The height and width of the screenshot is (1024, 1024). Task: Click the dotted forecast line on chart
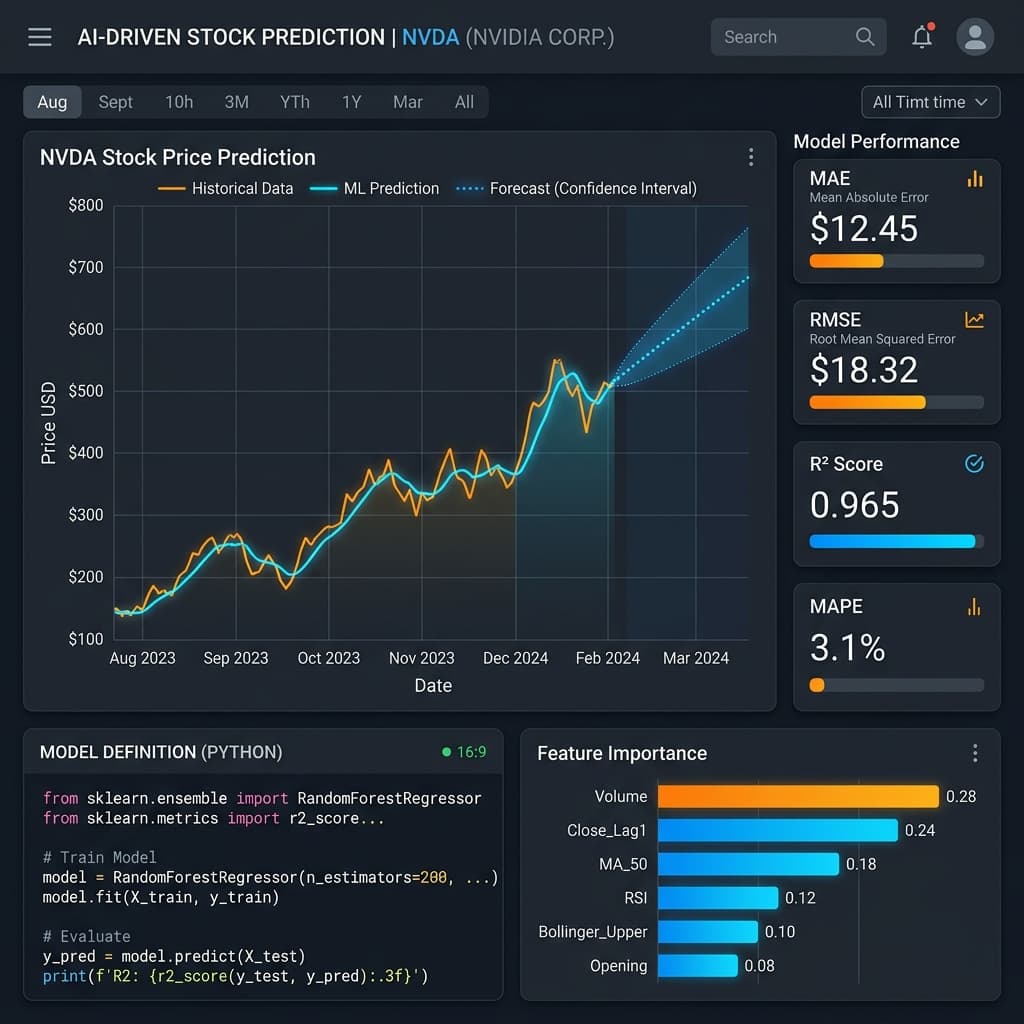click(682, 330)
